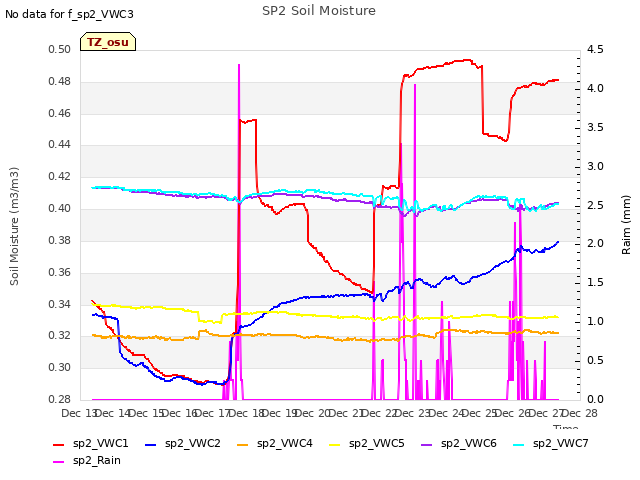Image resolution: width=640 pixels, height=480 pixels.
Task: Click the magenta sp2_Rain legend swatch
Action: [x=59, y=462]
